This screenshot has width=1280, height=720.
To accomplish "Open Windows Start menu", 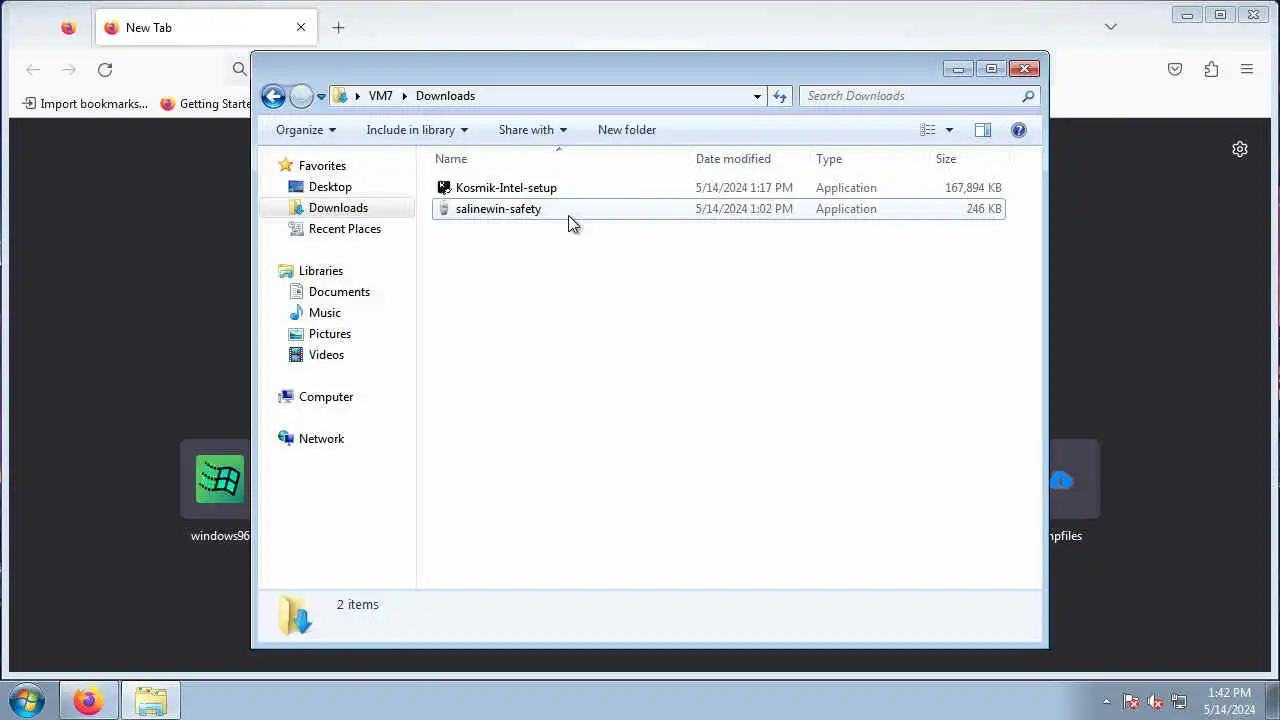I will [x=26, y=700].
